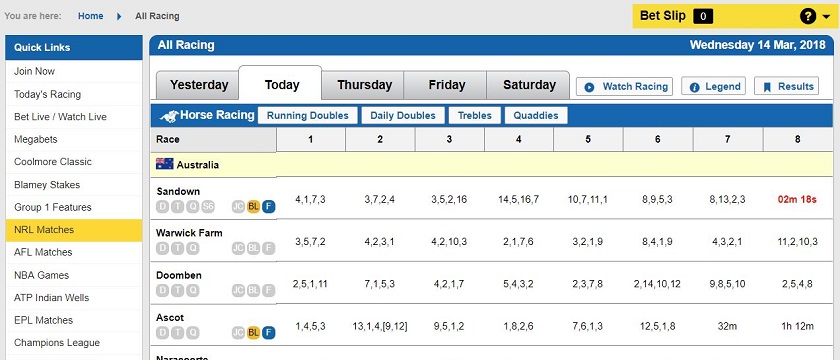
Task: Expand the dropdown arrow beside help icon
Action: (826, 17)
